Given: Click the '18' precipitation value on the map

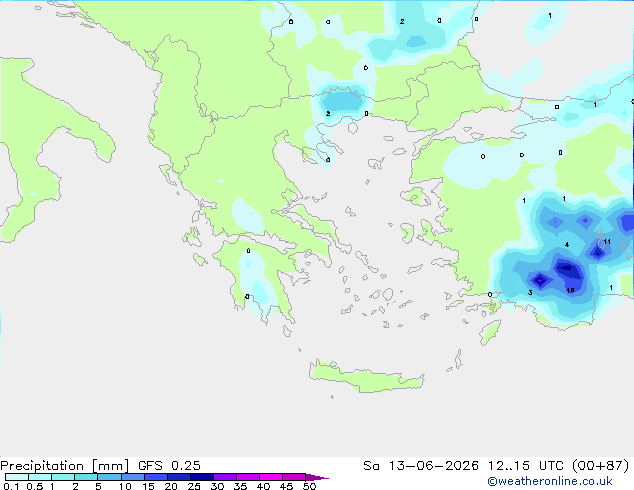Looking at the screenshot, I should pyautogui.click(x=570, y=290).
